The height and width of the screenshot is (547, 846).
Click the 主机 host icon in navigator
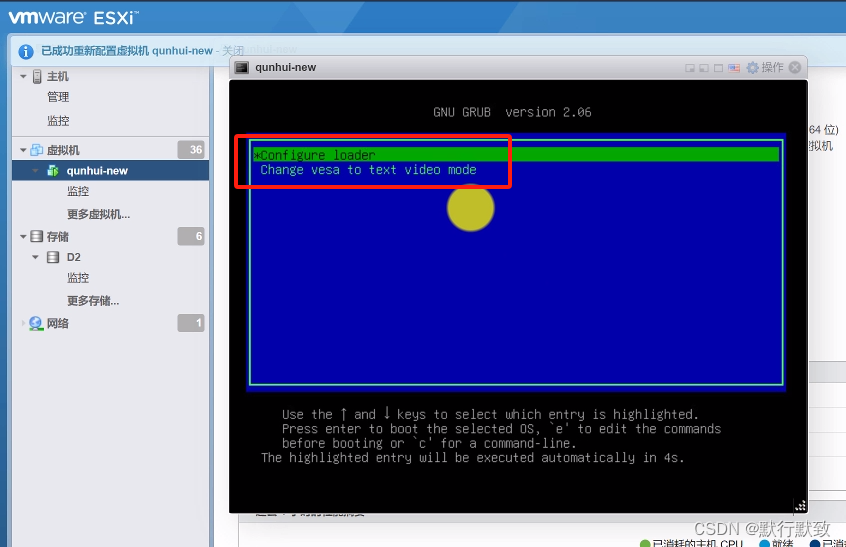click(x=37, y=77)
